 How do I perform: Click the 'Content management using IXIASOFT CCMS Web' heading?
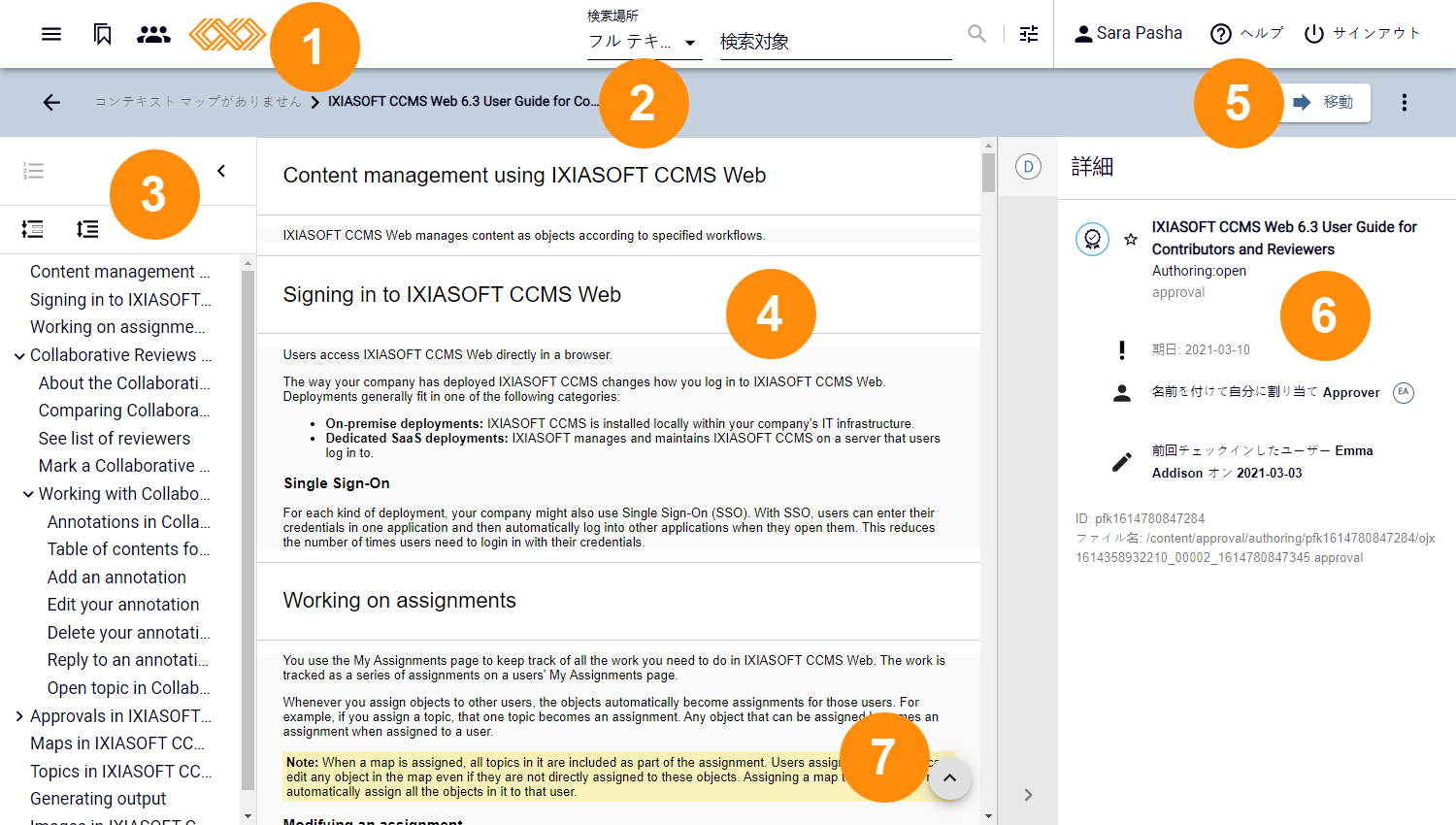(x=524, y=176)
